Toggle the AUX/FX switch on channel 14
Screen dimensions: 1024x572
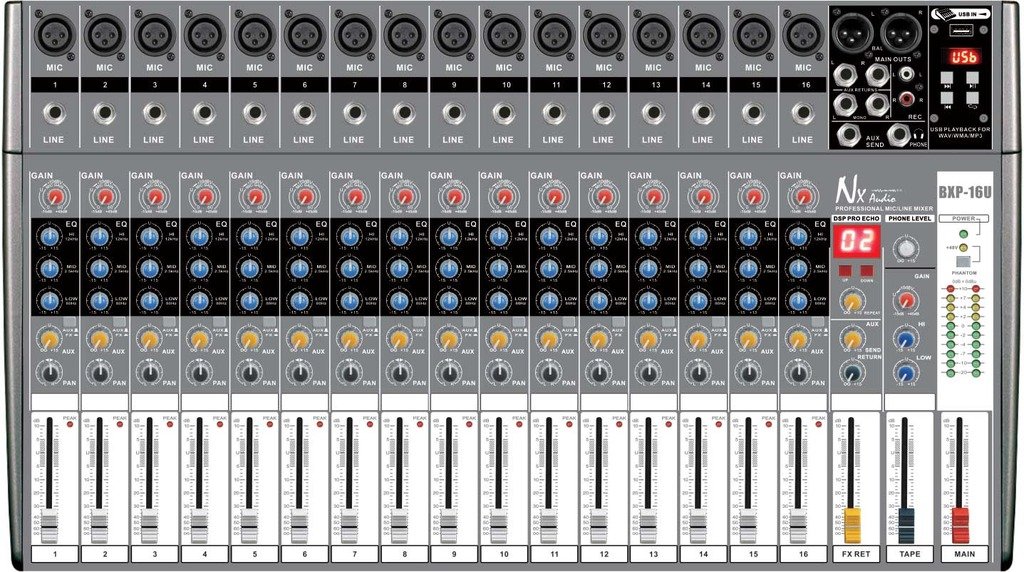[x=718, y=323]
